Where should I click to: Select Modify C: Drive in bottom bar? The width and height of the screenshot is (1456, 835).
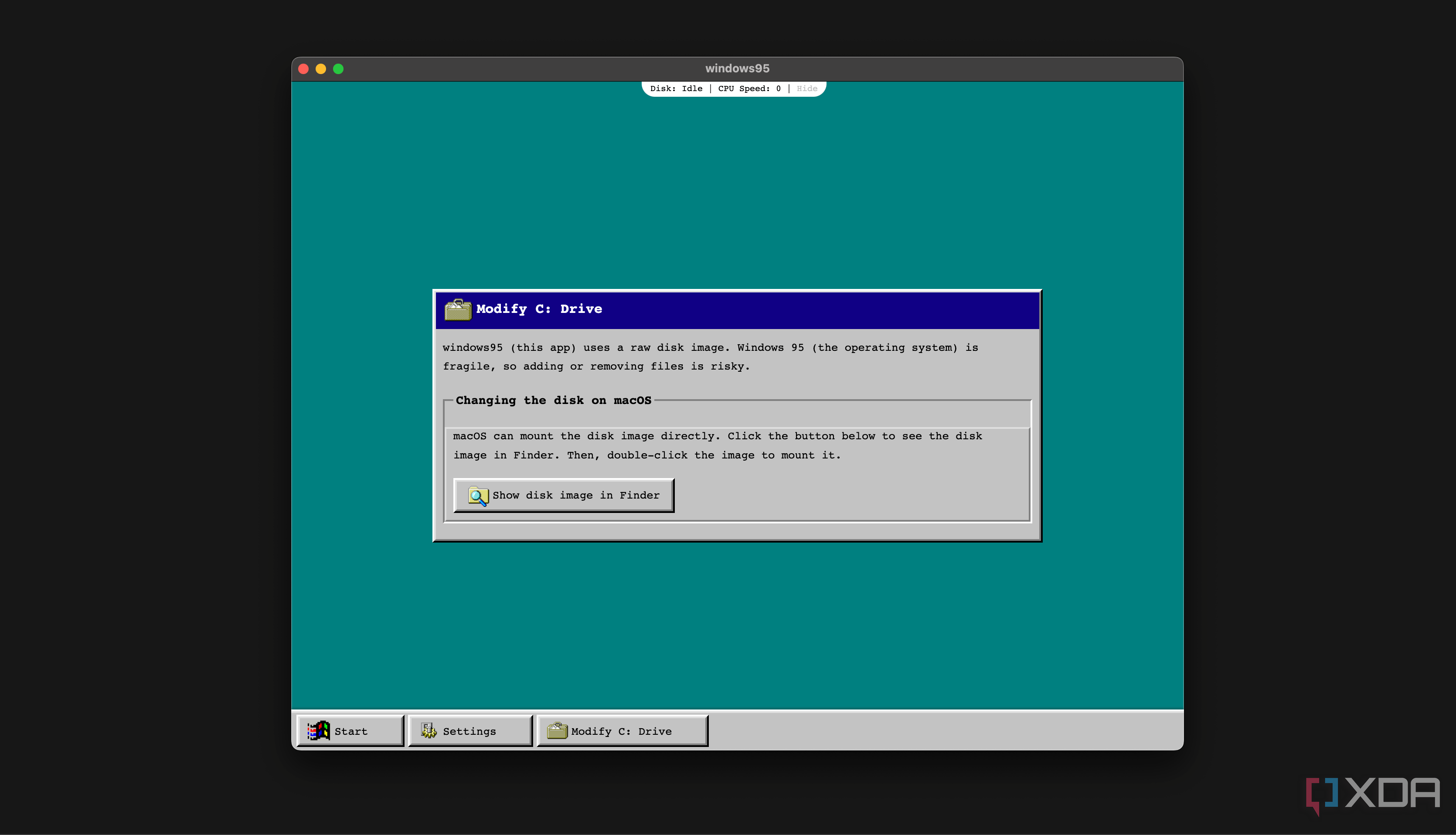coord(622,730)
